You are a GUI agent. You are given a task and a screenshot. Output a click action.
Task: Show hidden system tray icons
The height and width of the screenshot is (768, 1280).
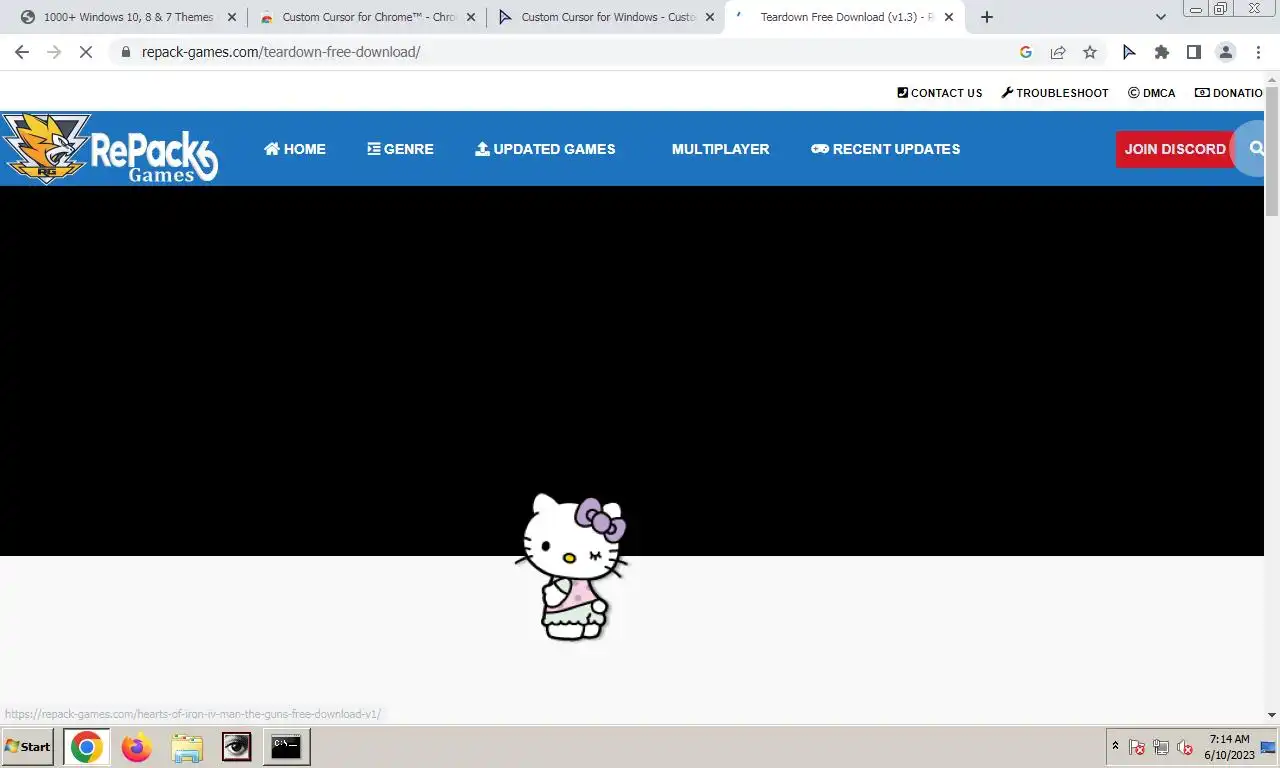1115,746
